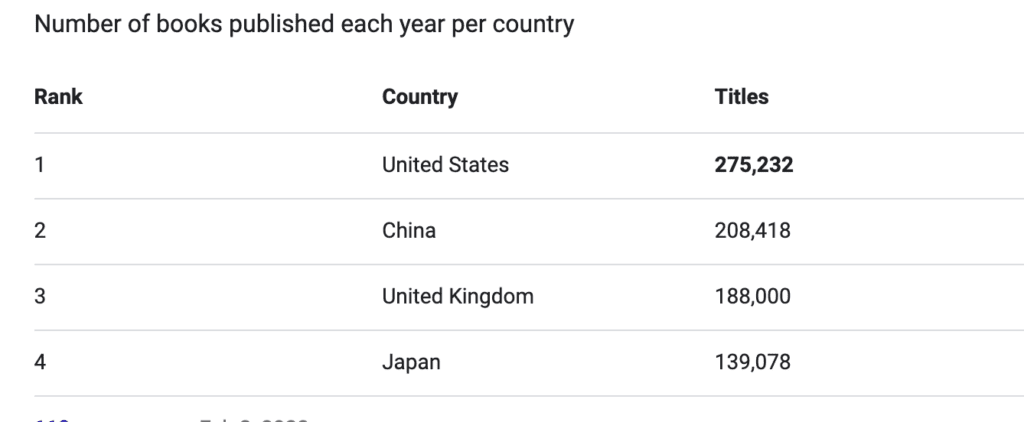
Task: Click the bold 275,232 titles value
Action: coord(754,165)
